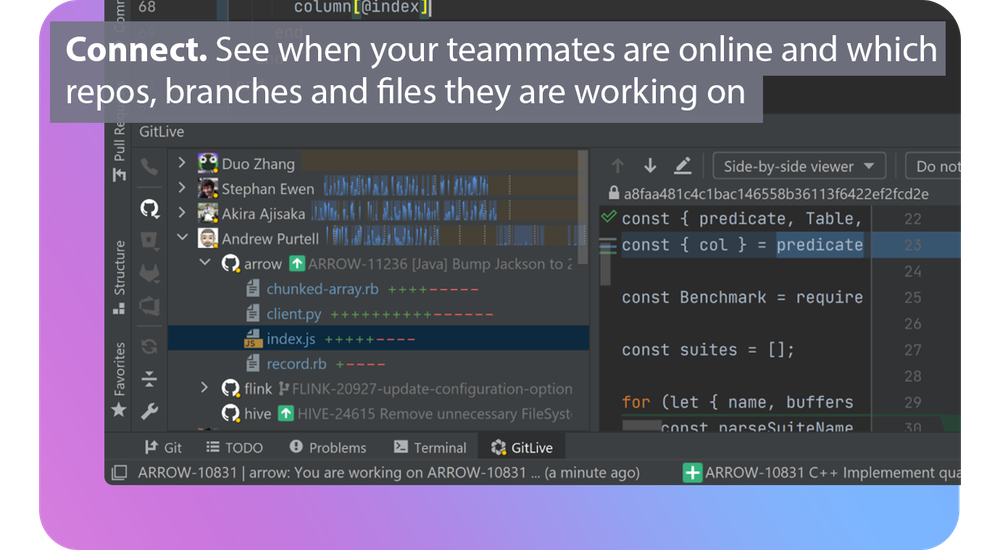Click ARROW-11236 Bump Jackson branch text
The height and width of the screenshot is (550, 1000).
click(x=440, y=264)
